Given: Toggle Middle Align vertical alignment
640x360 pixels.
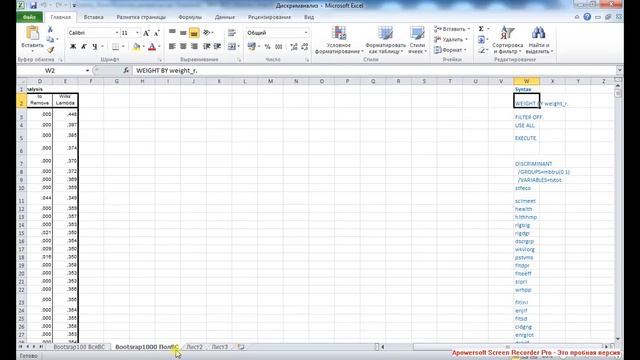Looking at the screenshot, I should click(183, 33).
